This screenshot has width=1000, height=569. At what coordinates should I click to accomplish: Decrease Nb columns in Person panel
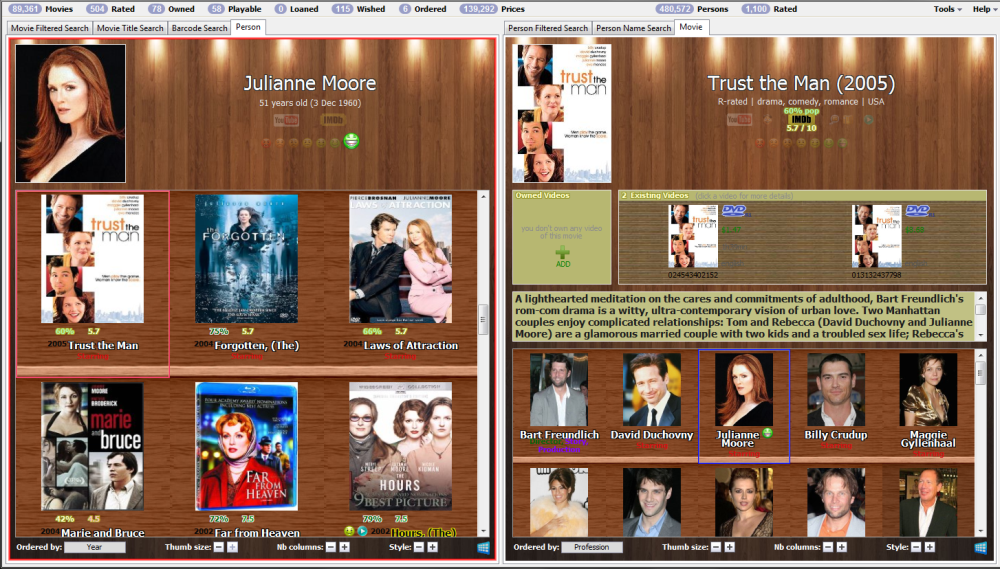click(x=331, y=547)
